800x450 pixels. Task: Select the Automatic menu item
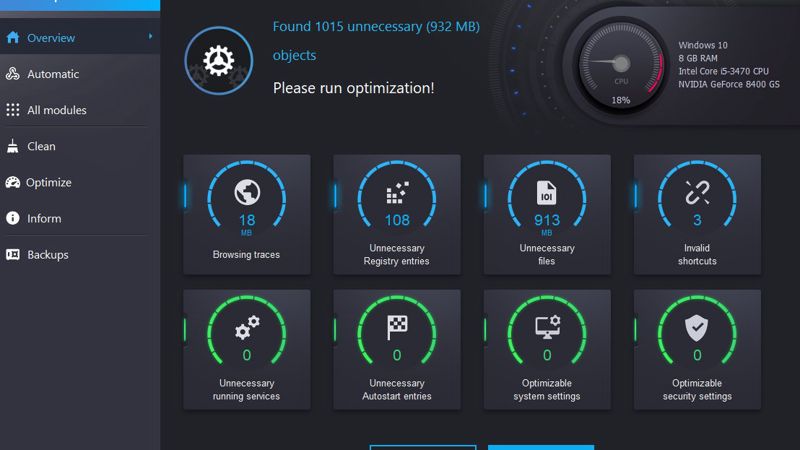(x=80, y=74)
